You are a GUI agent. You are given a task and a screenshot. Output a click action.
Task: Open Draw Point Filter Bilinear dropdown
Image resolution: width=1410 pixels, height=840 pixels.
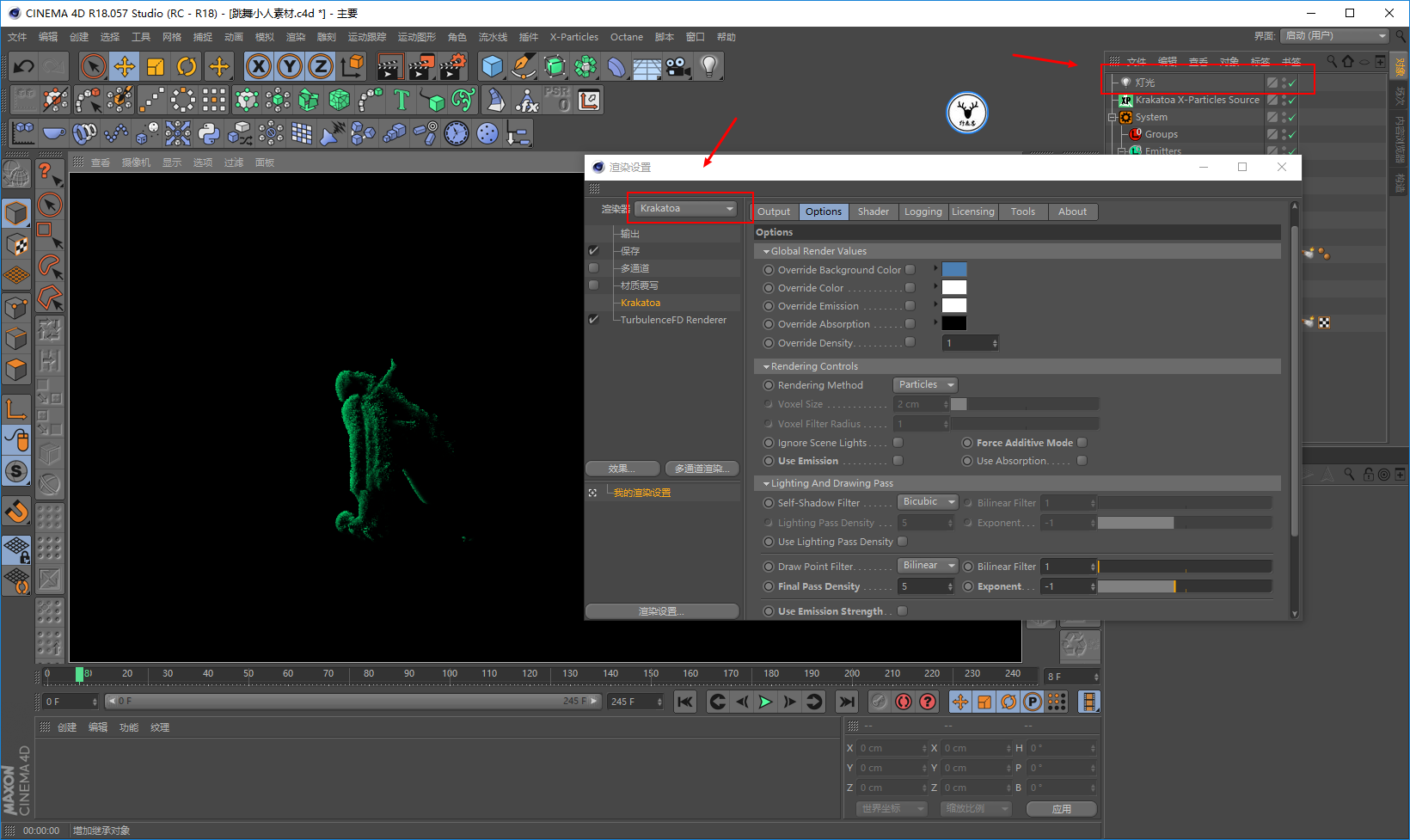coord(928,565)
